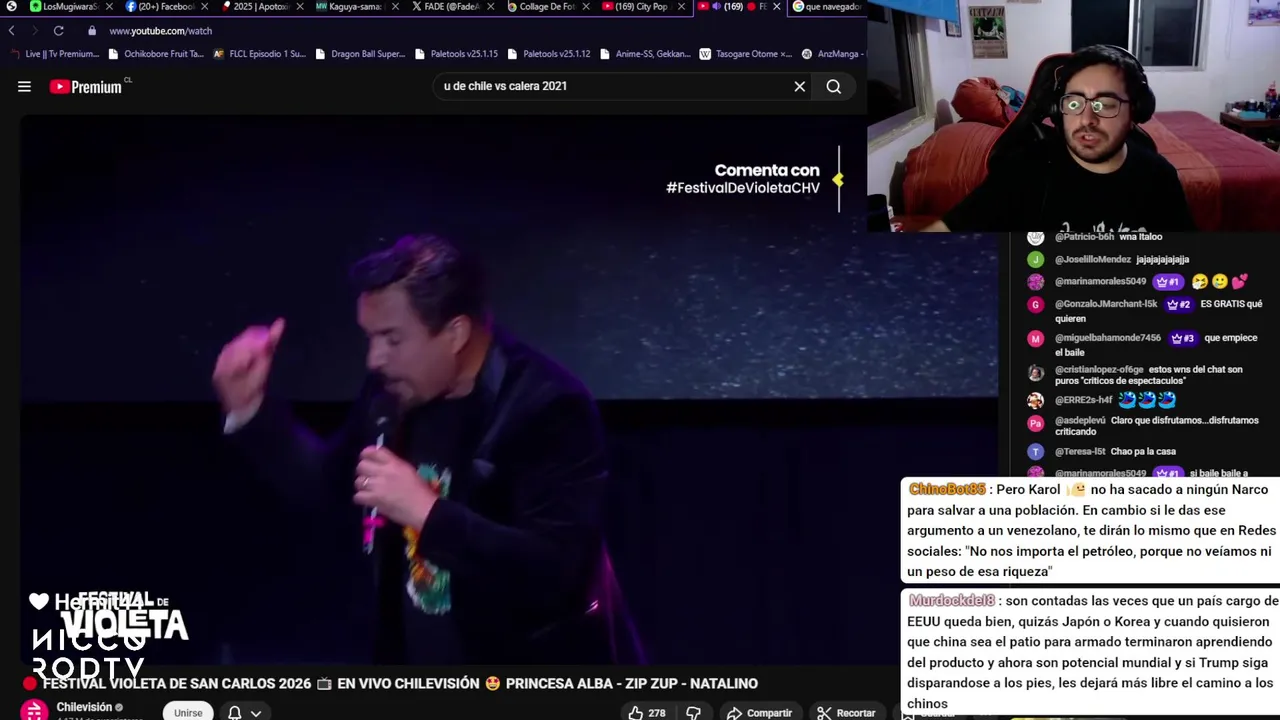The image size is (1280, 720).
Task: Open the 'FLCL Episodio 1 Su...' bookmark
Action: pyautogui.click(x=259, y=54)
